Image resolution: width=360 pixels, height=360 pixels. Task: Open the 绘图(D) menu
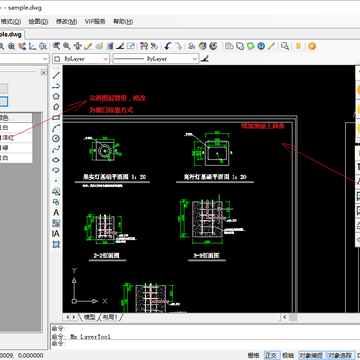tap(38, 21)
